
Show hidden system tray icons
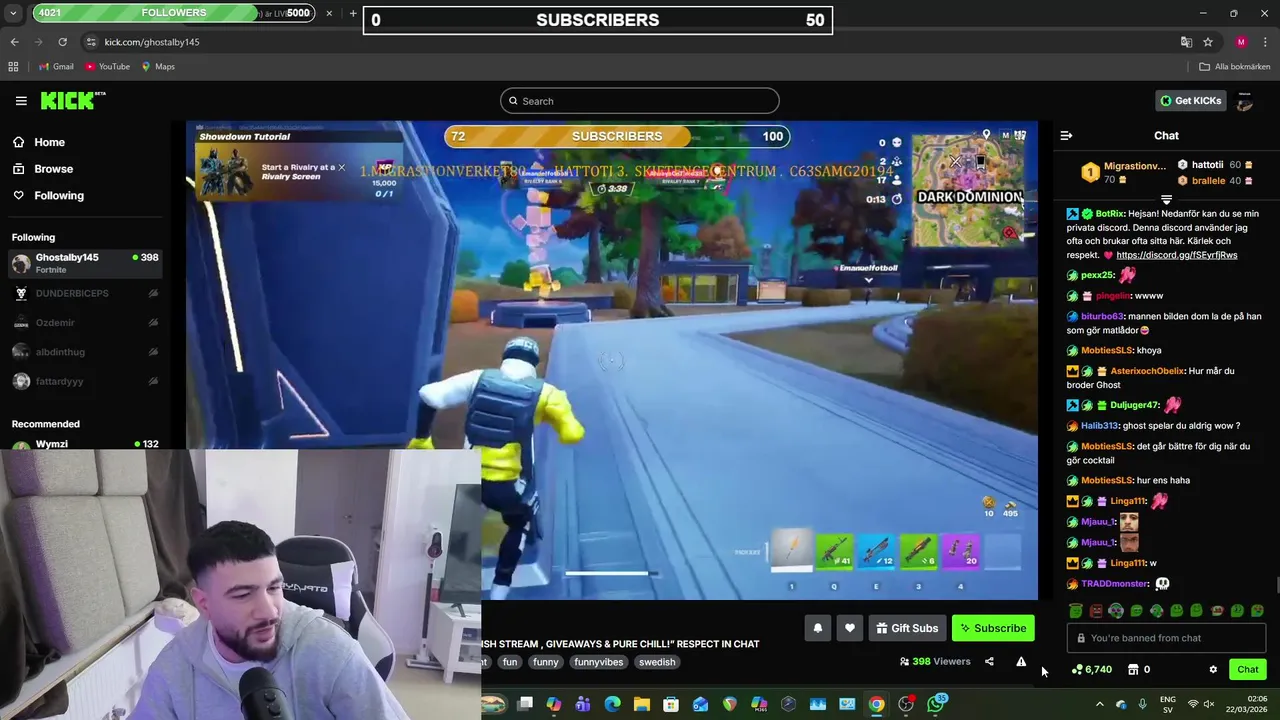click(x=1099, y=704)
